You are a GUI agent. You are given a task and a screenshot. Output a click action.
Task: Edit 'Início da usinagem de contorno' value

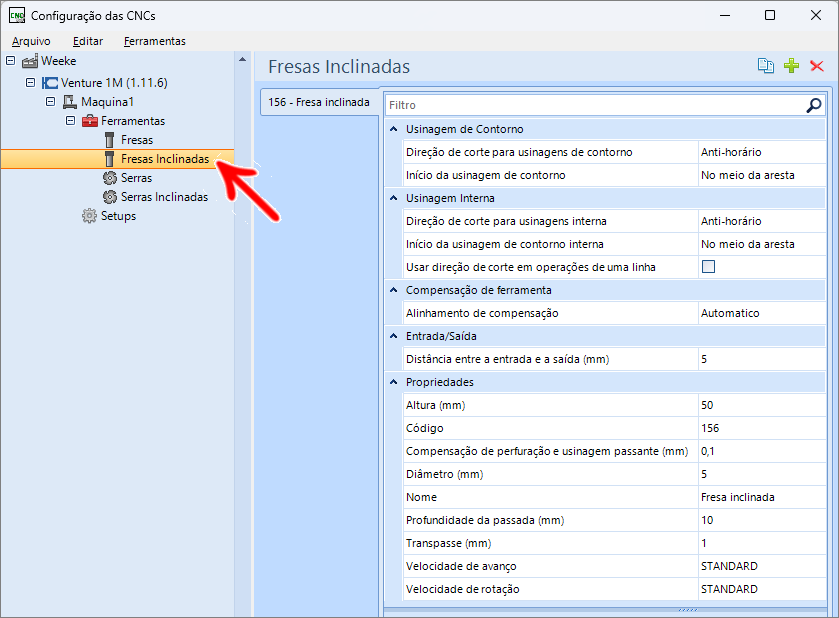tap(761, 175)
